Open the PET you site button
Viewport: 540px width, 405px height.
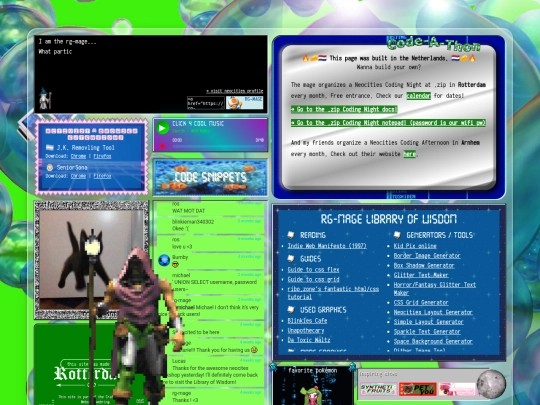418,389
